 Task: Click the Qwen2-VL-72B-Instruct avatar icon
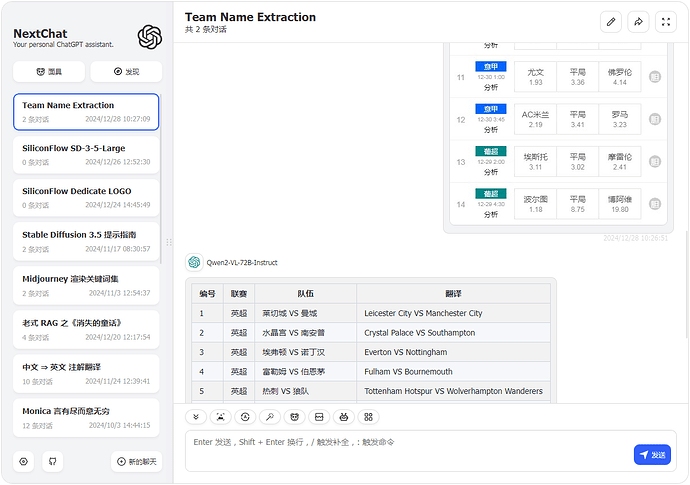point(194,262)
